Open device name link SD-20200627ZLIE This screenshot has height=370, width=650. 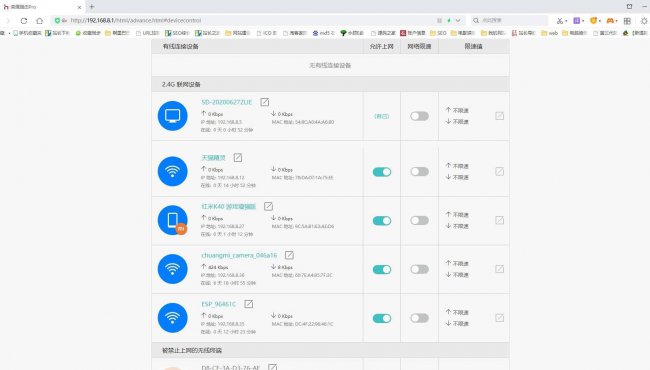(227, 102)
